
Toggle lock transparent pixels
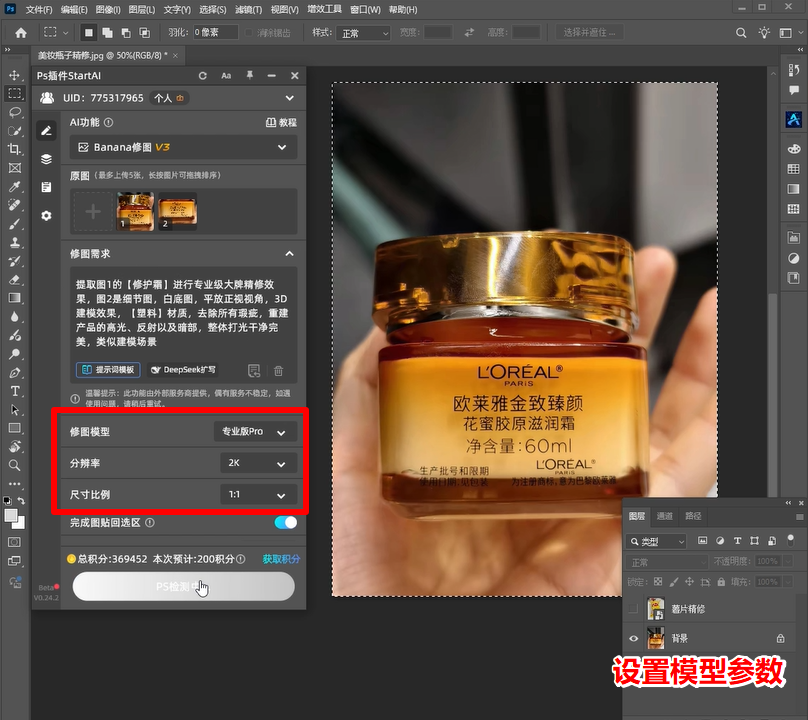pyautogui.click(x=658, y=582)
